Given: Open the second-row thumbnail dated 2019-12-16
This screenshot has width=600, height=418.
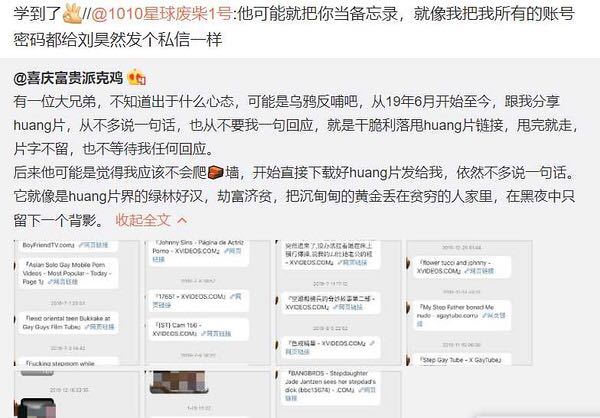Looking at the screenshot, I should point(77,394).
